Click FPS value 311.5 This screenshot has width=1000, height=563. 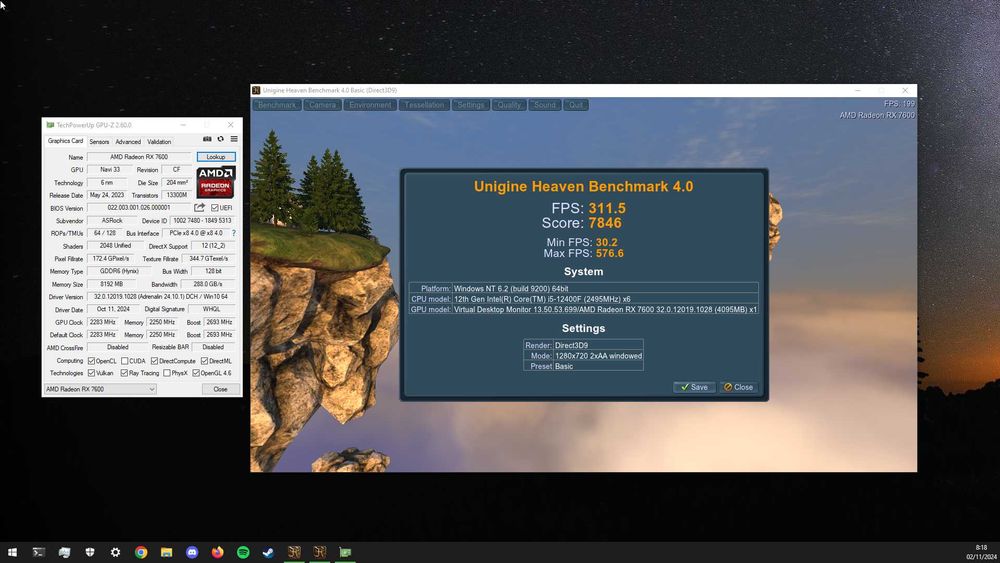[607, 208]
